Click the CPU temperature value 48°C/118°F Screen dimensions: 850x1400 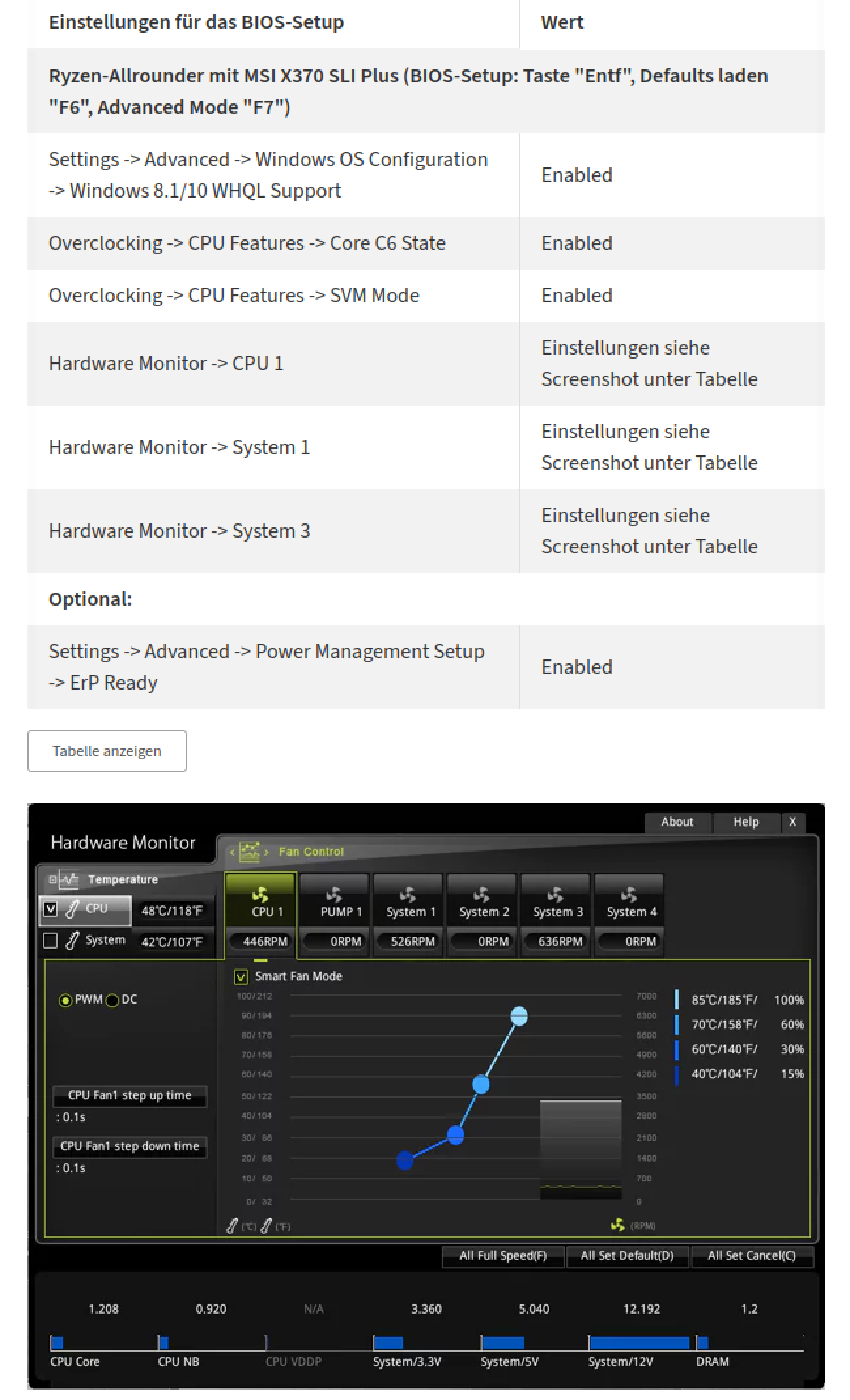[x=172, y=910]
